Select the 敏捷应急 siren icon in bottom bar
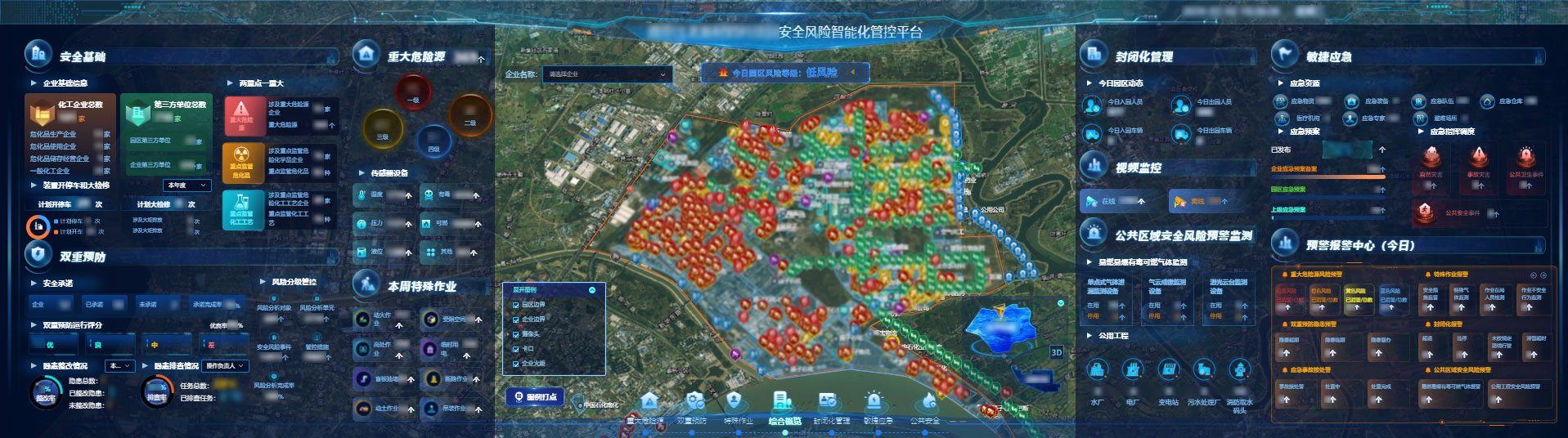Screen dimensions: 1568x438 coord(874,401)
